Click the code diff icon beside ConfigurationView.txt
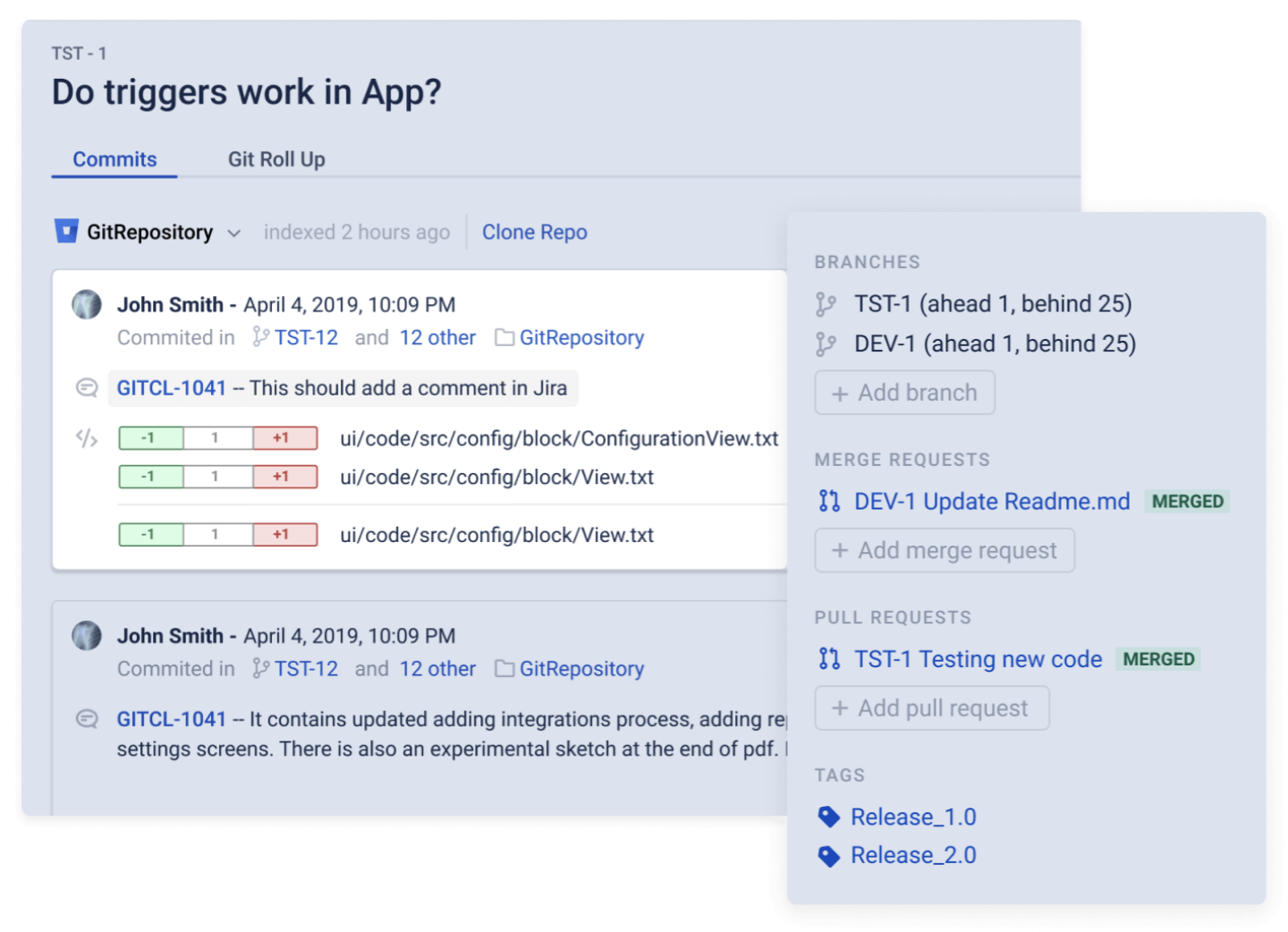This screenshot has width=1288, height=932. (87, 438)
